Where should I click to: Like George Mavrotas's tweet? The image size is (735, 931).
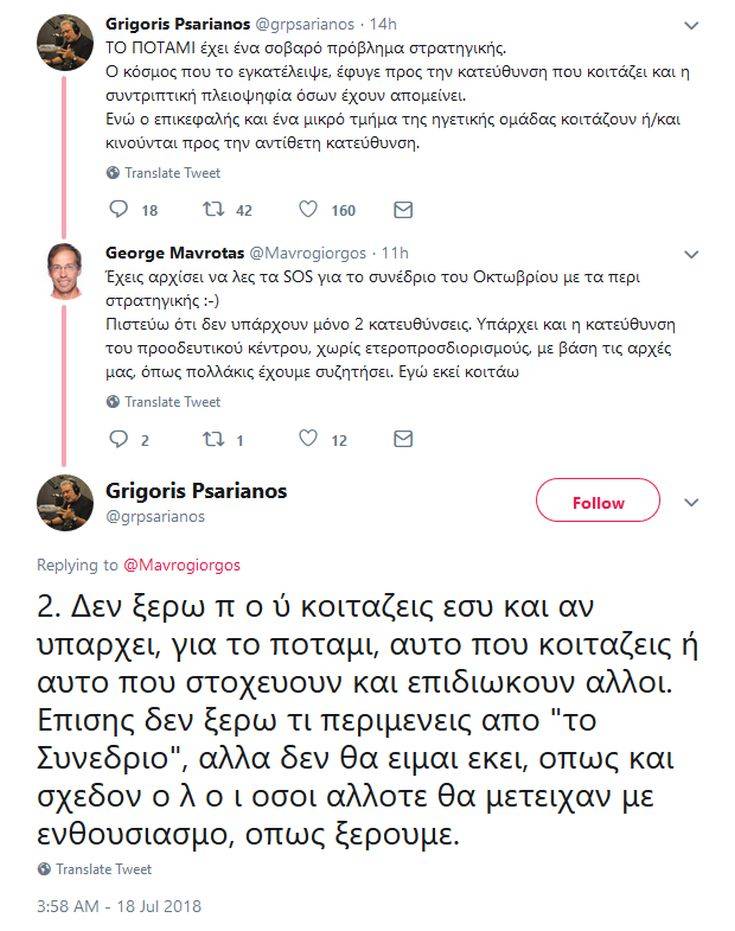[309, 439]
